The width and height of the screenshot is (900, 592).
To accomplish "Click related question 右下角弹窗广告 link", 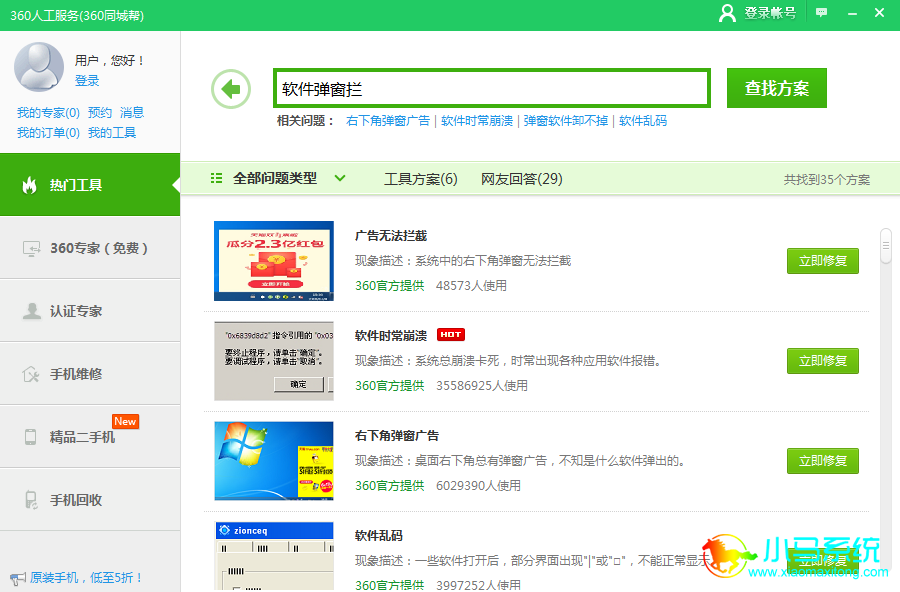I will [388, 121].
